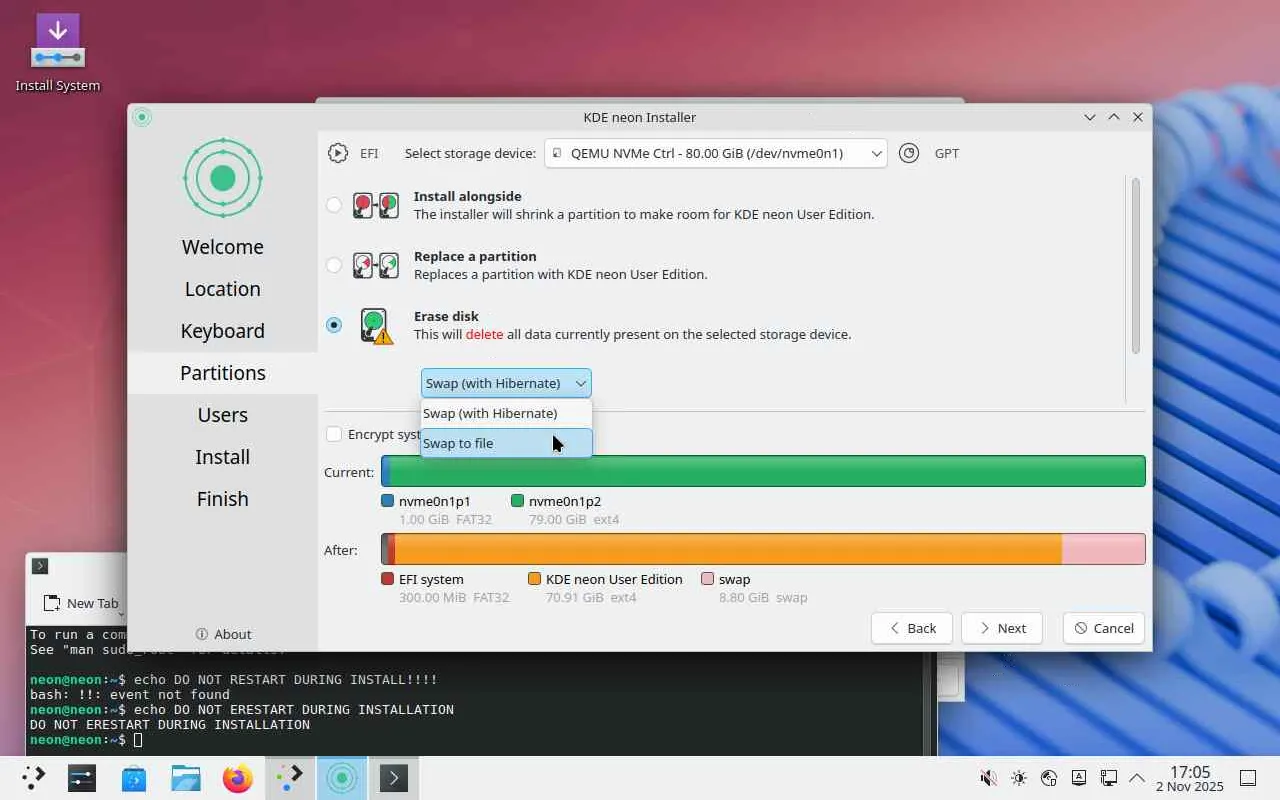Click the blue nvme0n1p1 color swatch
Image resolution: width=1280 pixels, height=800 pixels.
(x=388, y=501)
